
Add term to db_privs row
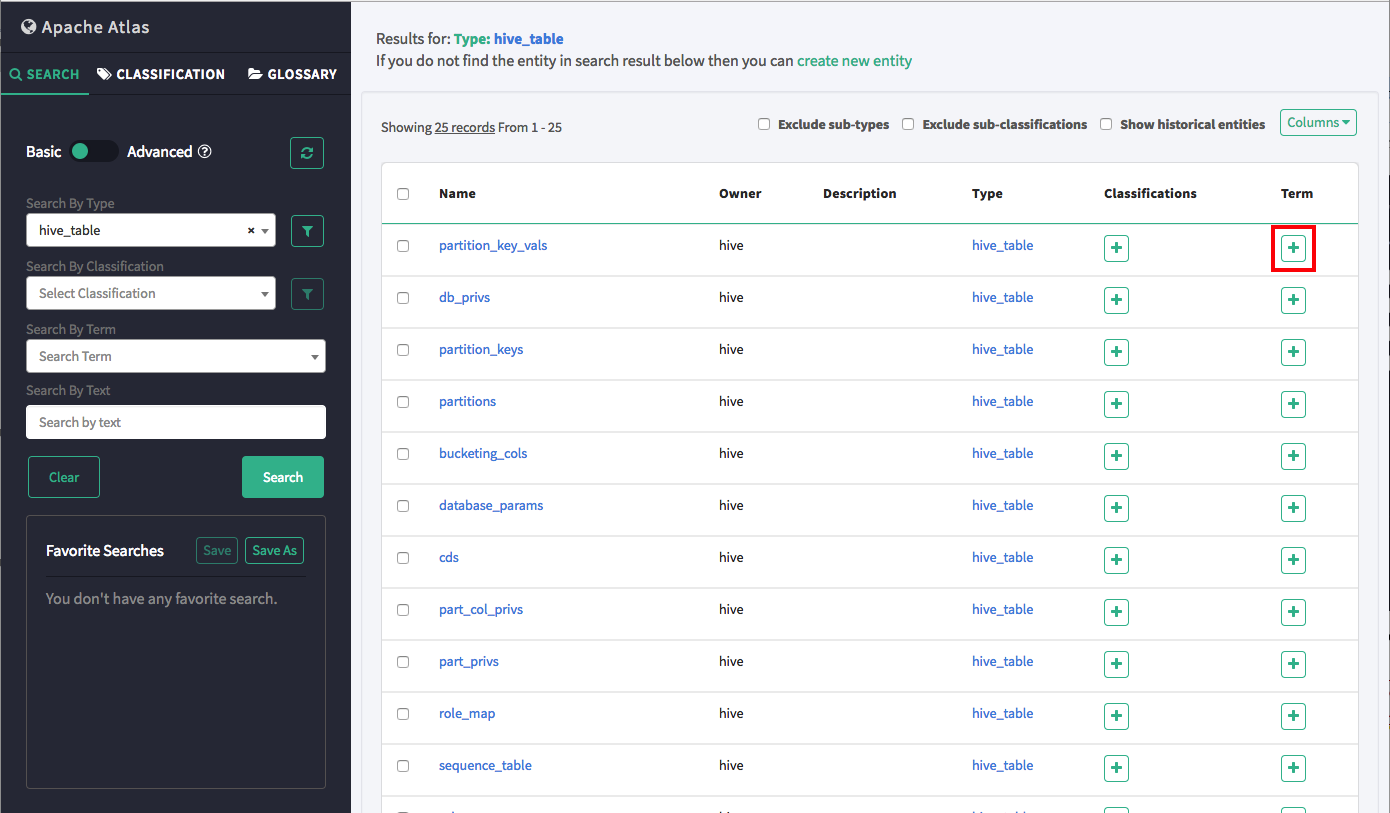tap(1293, 300)
